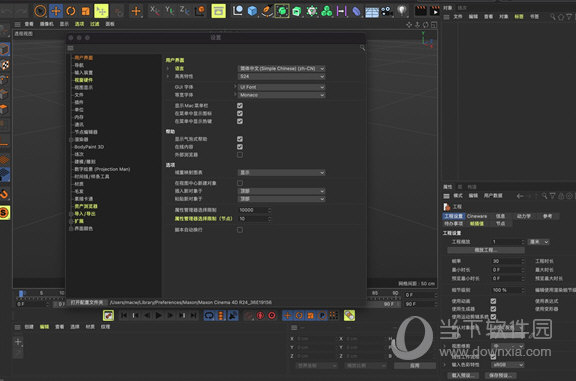
Task: Toggle '显示 Mac 菜单栏' checkbox
Action: tap(240, 105)
